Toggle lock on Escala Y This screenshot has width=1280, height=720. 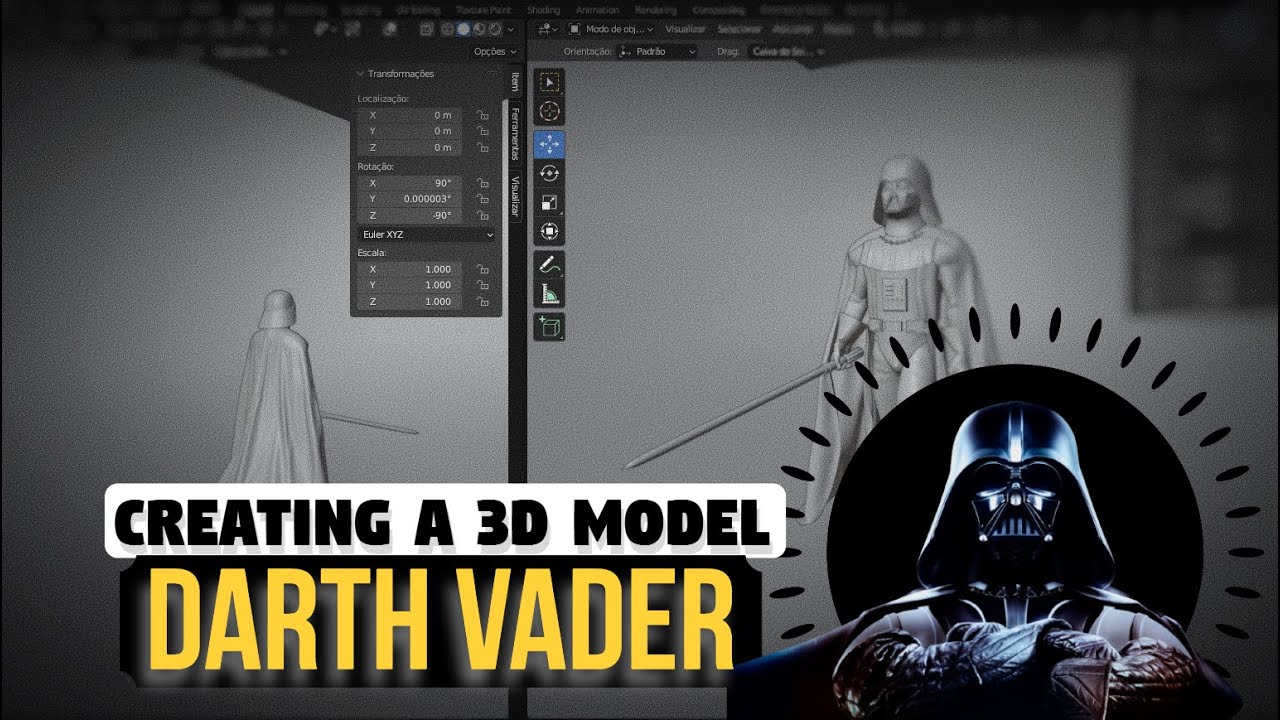(482, 285)
